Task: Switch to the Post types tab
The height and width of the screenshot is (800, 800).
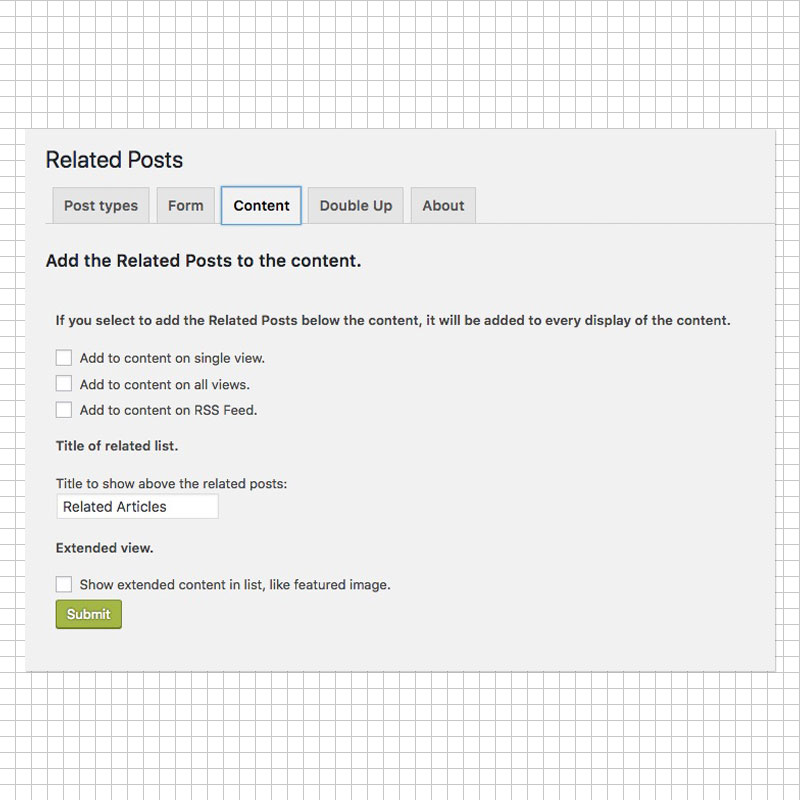Action: point(100,205)
